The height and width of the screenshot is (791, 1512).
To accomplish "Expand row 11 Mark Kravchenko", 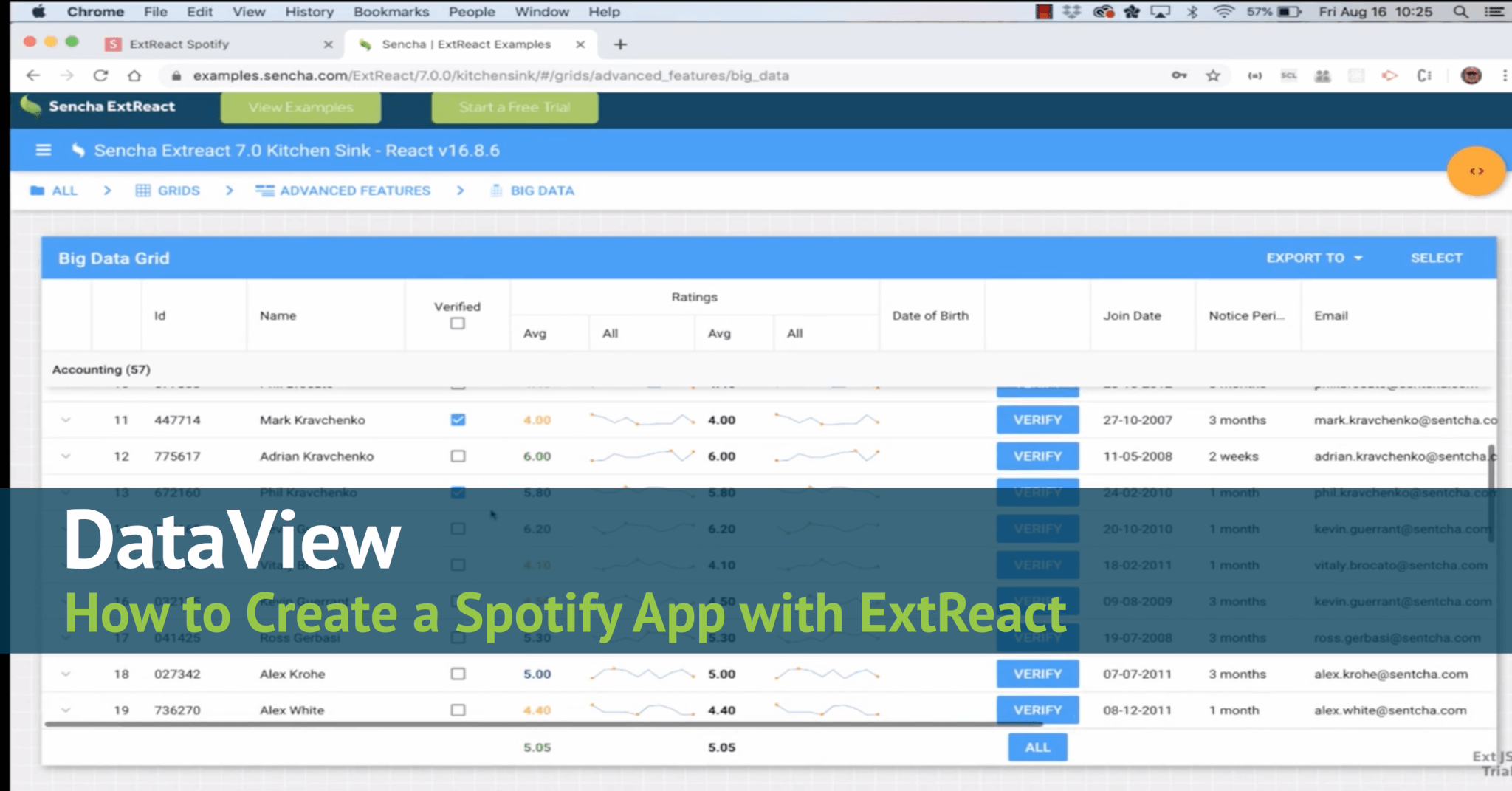I will click(x=66, y=420).
